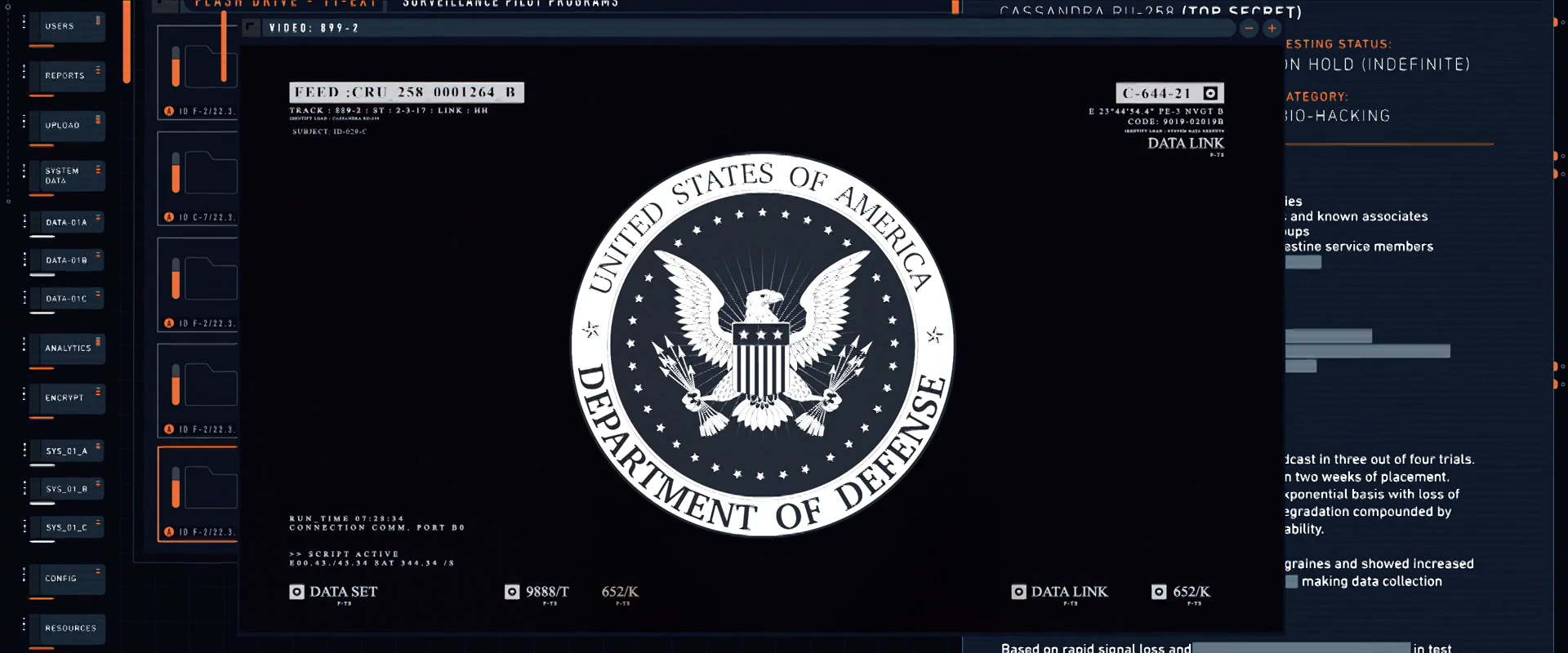This screenshot has width=1568, height=653.
Task: Toggle the orange indicator on REPORTS button
Action: click(98, 69)
